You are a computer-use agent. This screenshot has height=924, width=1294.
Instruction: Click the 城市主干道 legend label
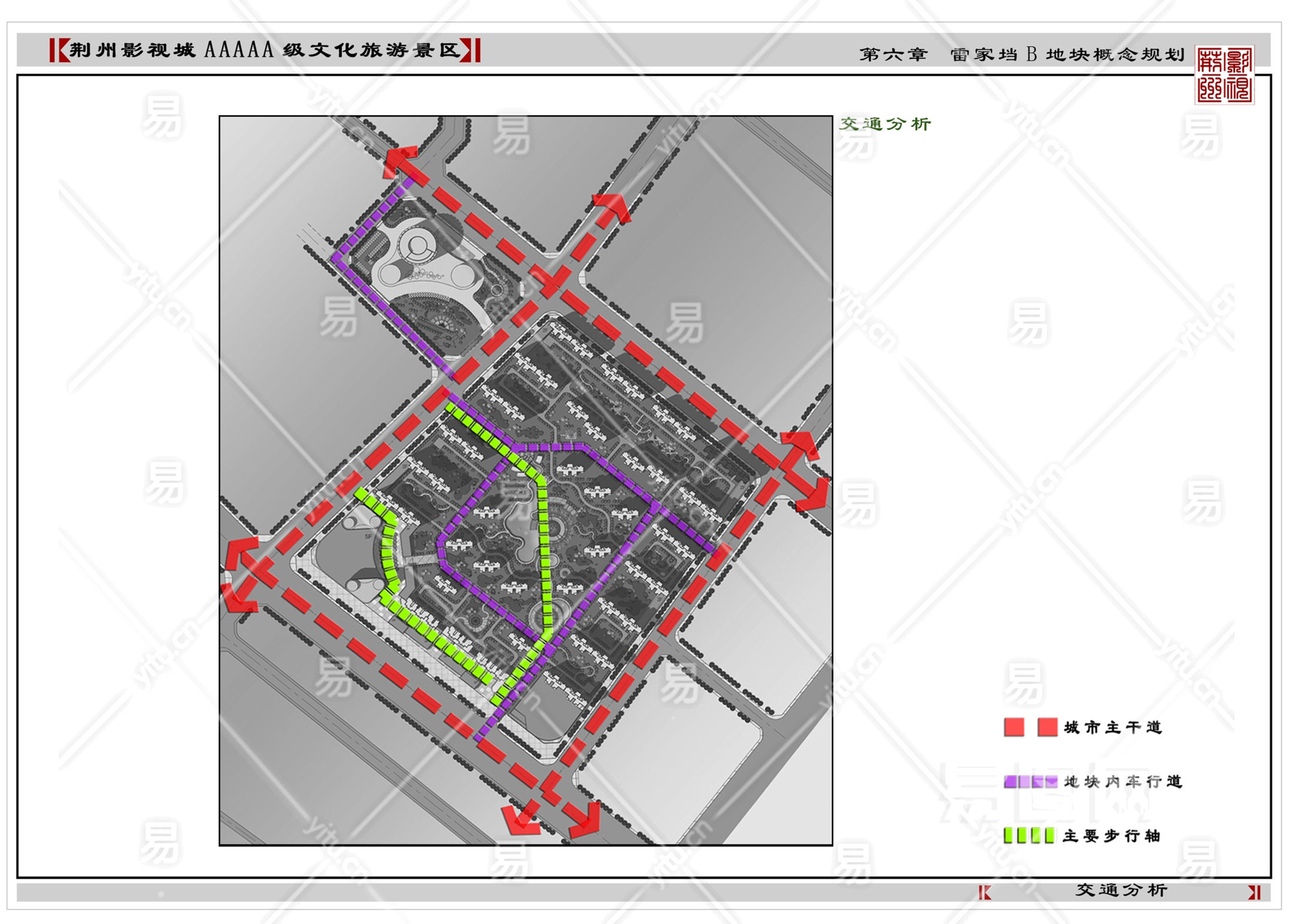(x=1112, y=728)
